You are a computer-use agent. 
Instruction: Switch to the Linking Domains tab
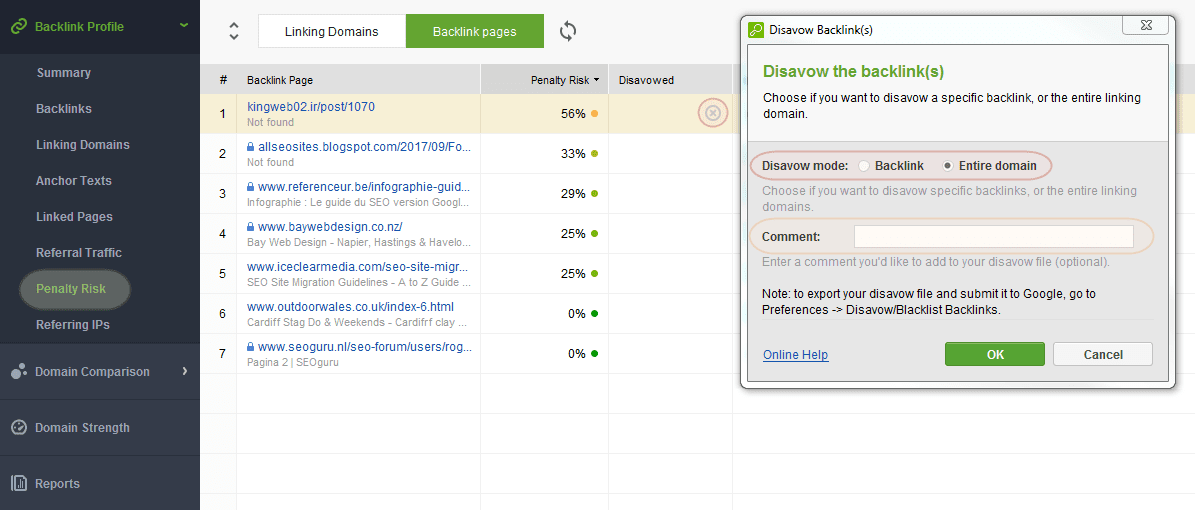pyautogui.click(x=331, y=31)
